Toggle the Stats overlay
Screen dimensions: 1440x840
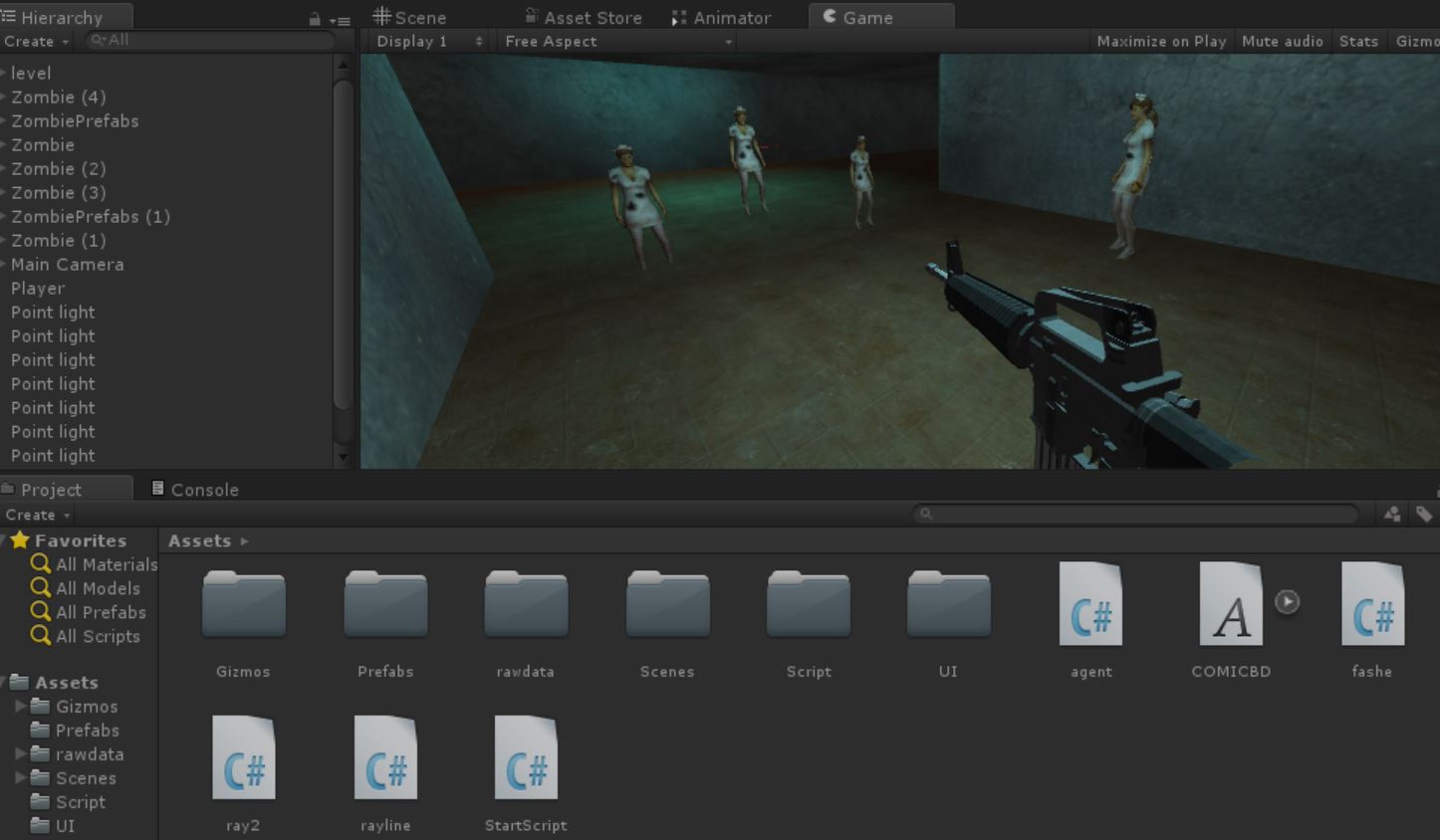(x=1358, y=41)
